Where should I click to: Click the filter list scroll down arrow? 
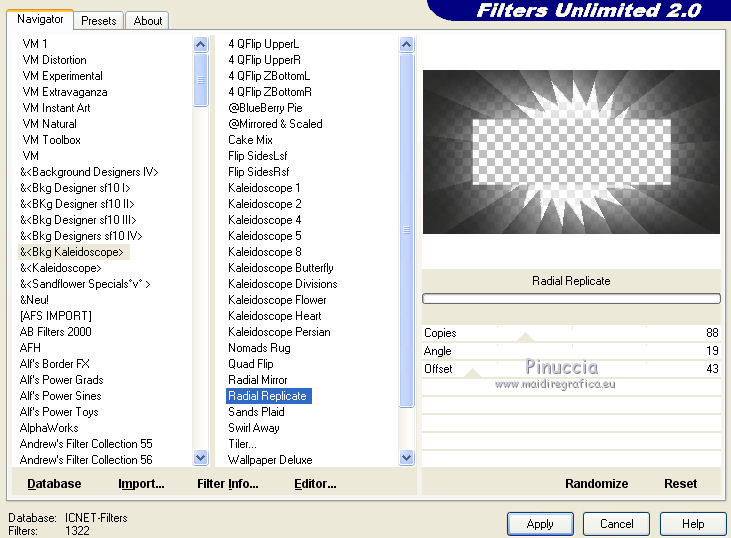point(407,458)
